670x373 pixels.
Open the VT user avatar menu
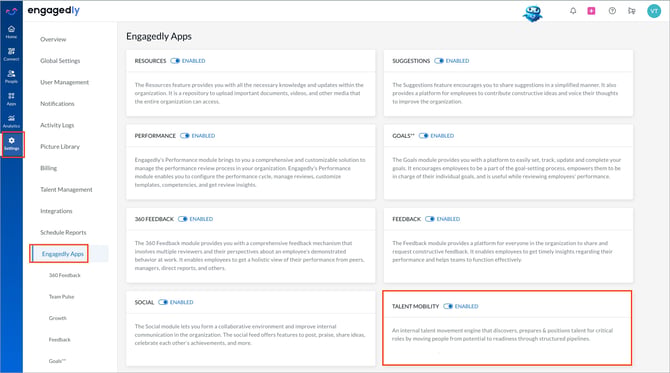654,11
